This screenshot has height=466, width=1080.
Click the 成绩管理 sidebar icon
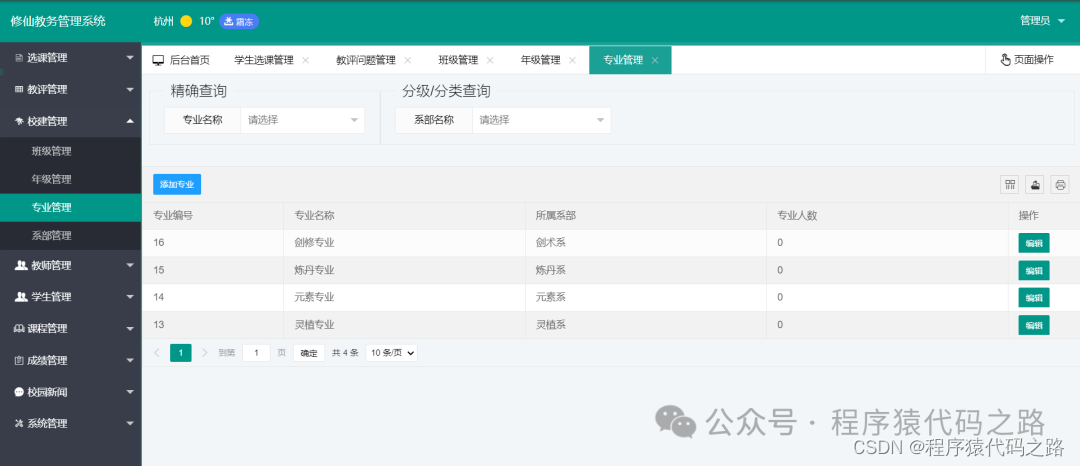(19, 361)
